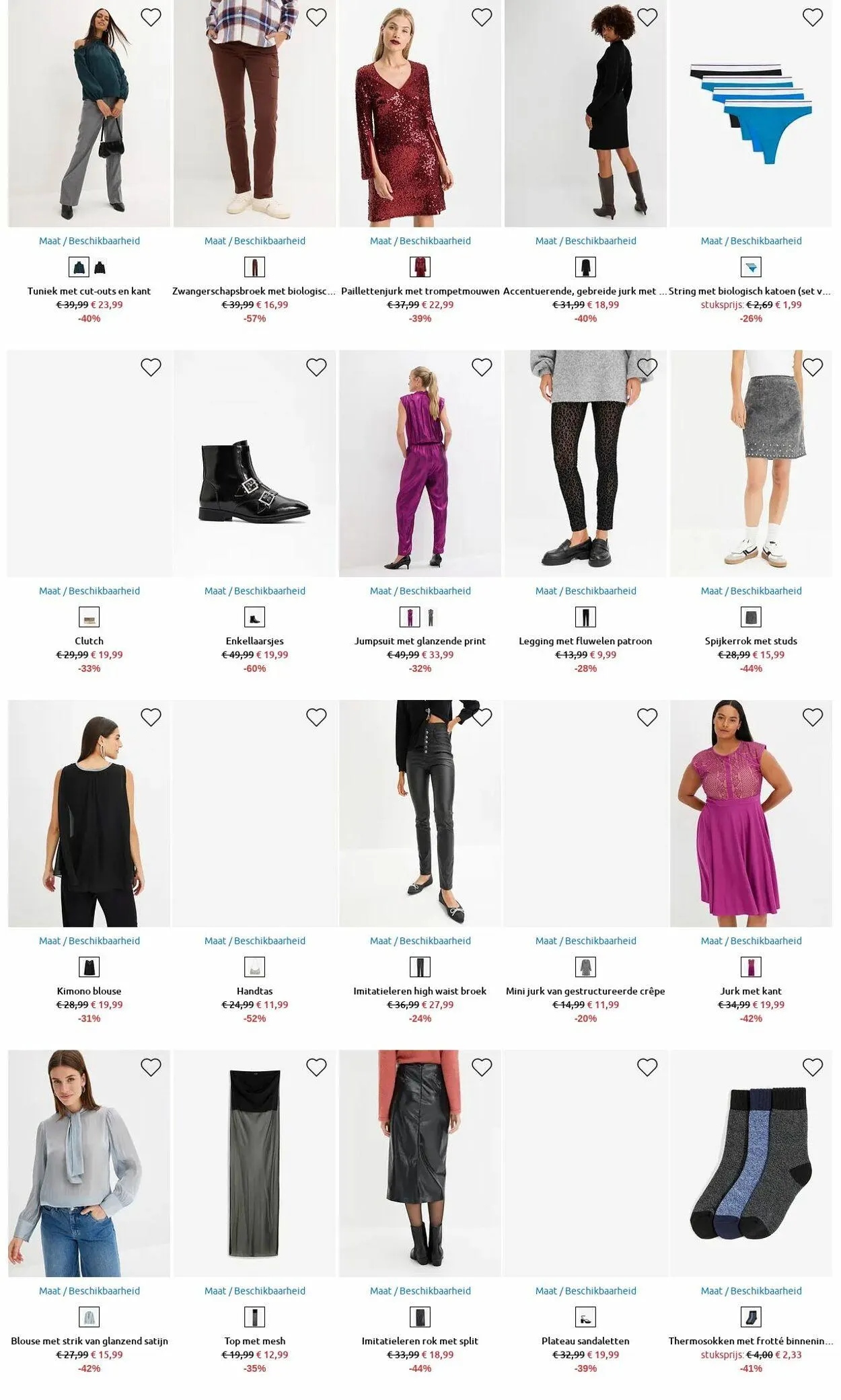
Task: Click heart on Thermosokken product
Action: 813,1067
